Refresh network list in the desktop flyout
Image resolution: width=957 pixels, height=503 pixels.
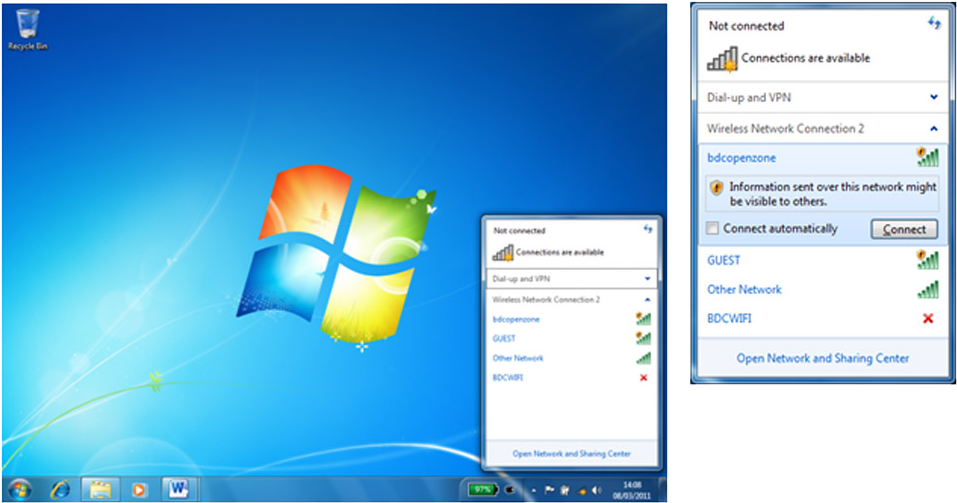(648, 229)
